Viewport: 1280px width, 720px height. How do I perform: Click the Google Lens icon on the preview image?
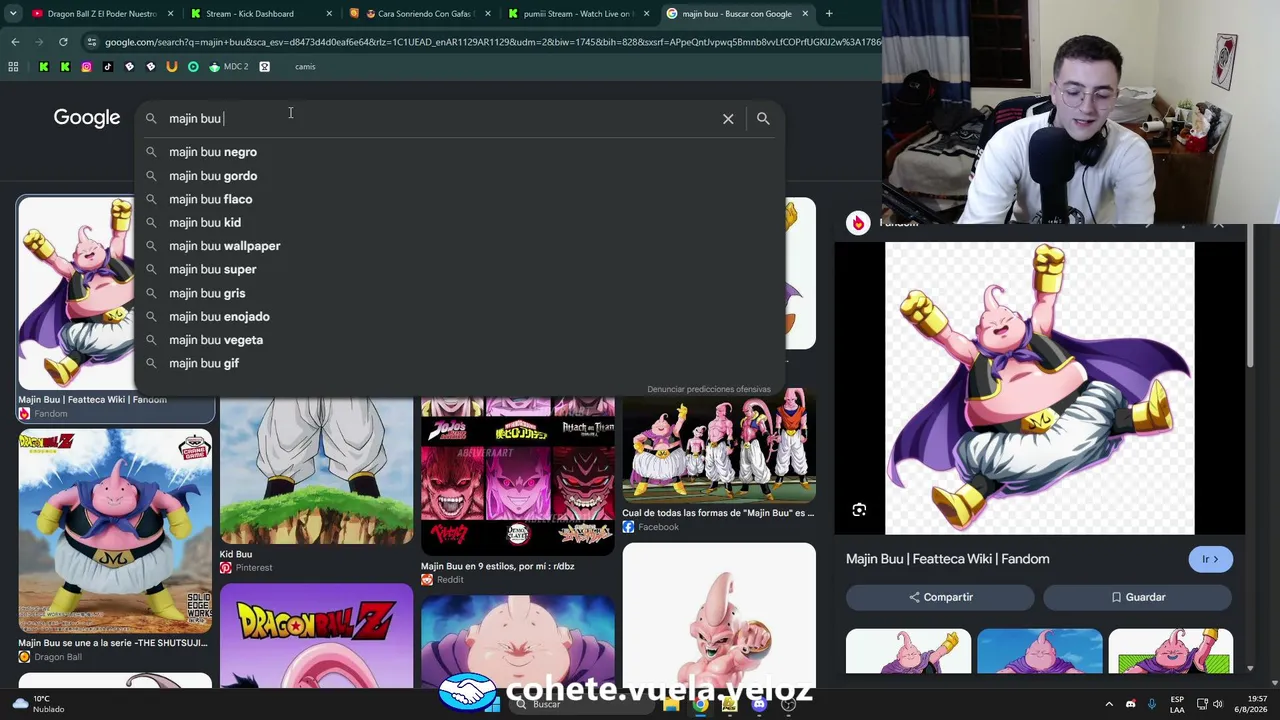coord(859,510)
